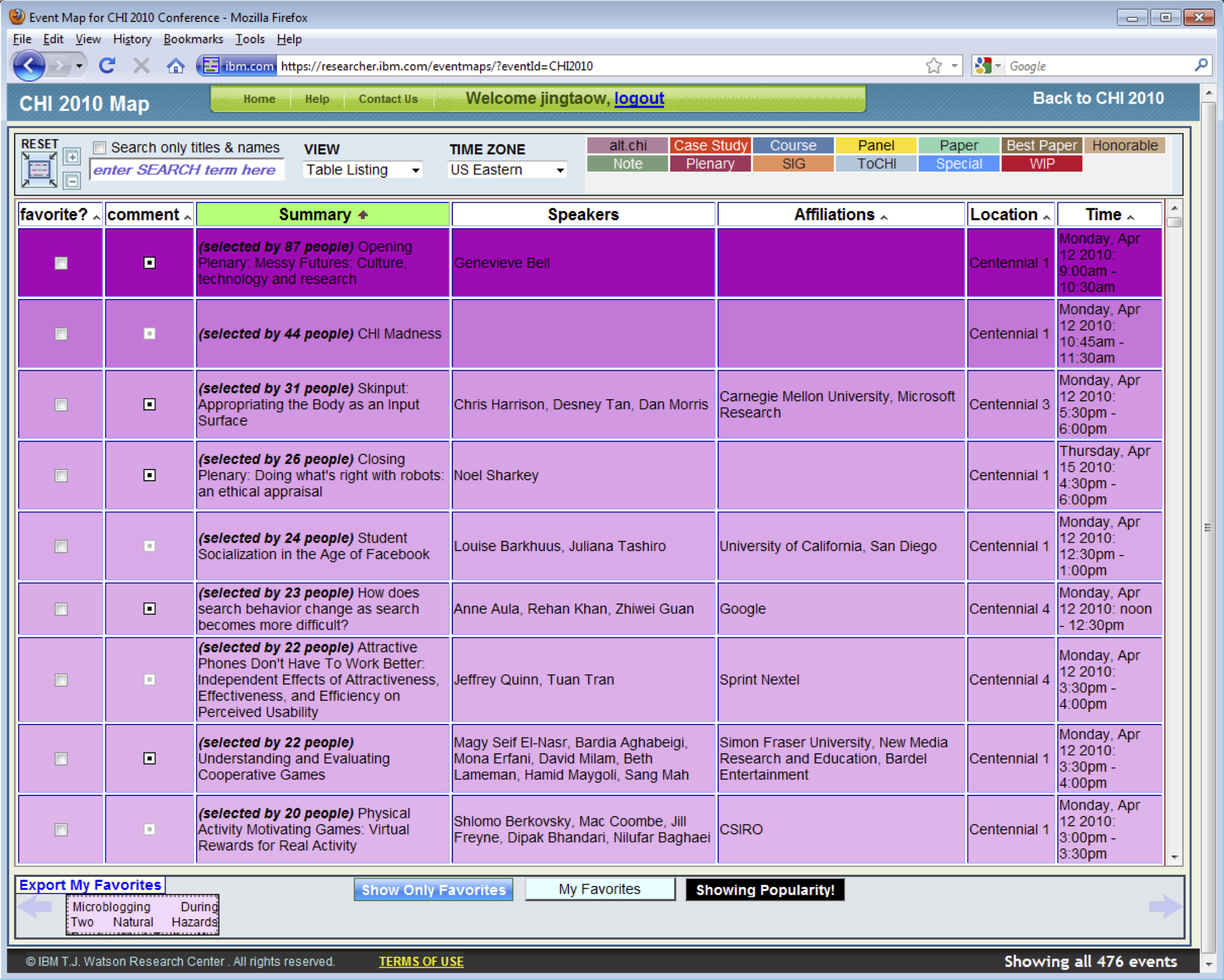
Task: Open the URL bar dropdown arrow
Action: (x=955, y=66)
